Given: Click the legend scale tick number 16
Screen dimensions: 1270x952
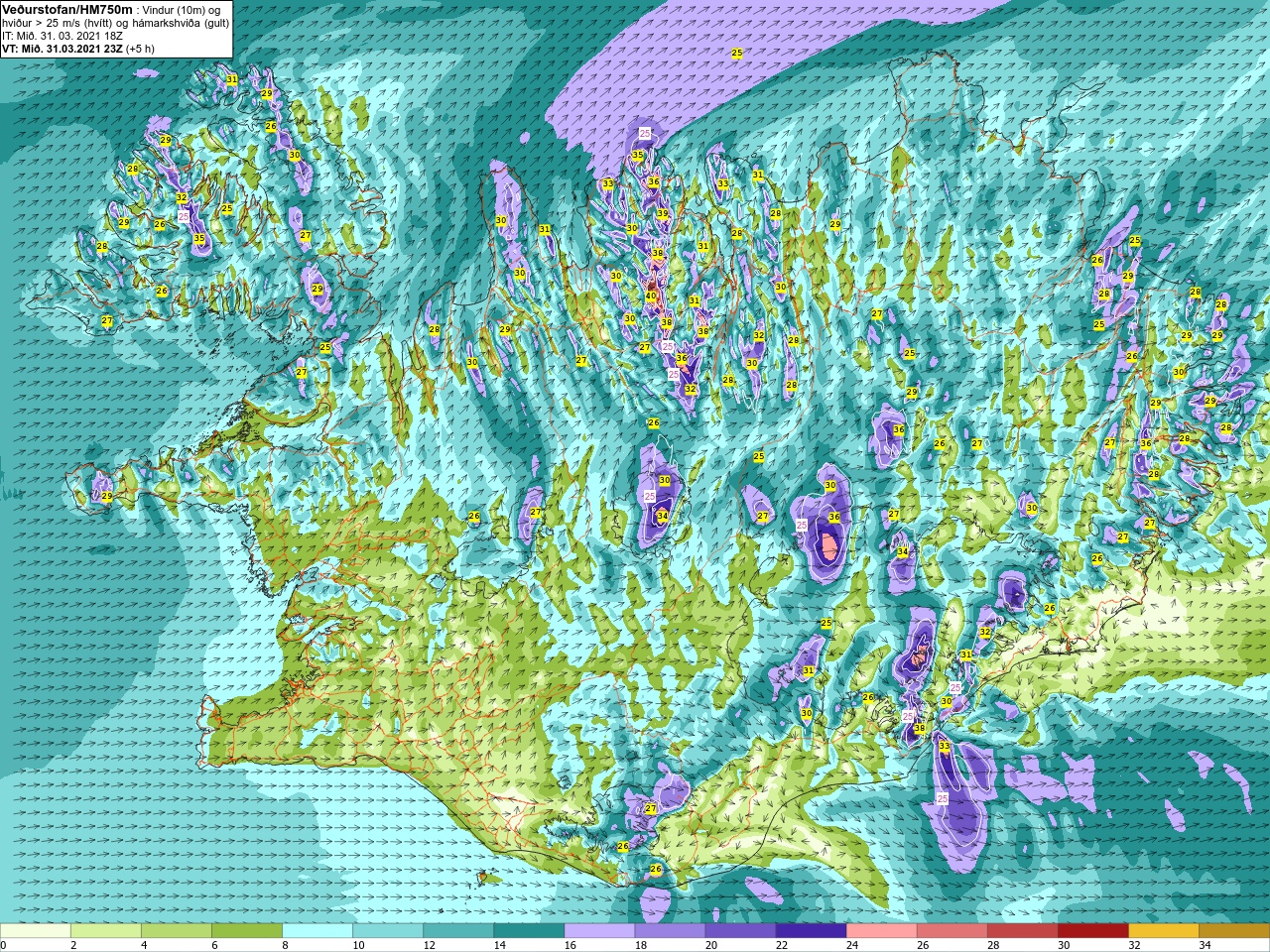Looking at the screenshot, I should (x=569, y=945).
